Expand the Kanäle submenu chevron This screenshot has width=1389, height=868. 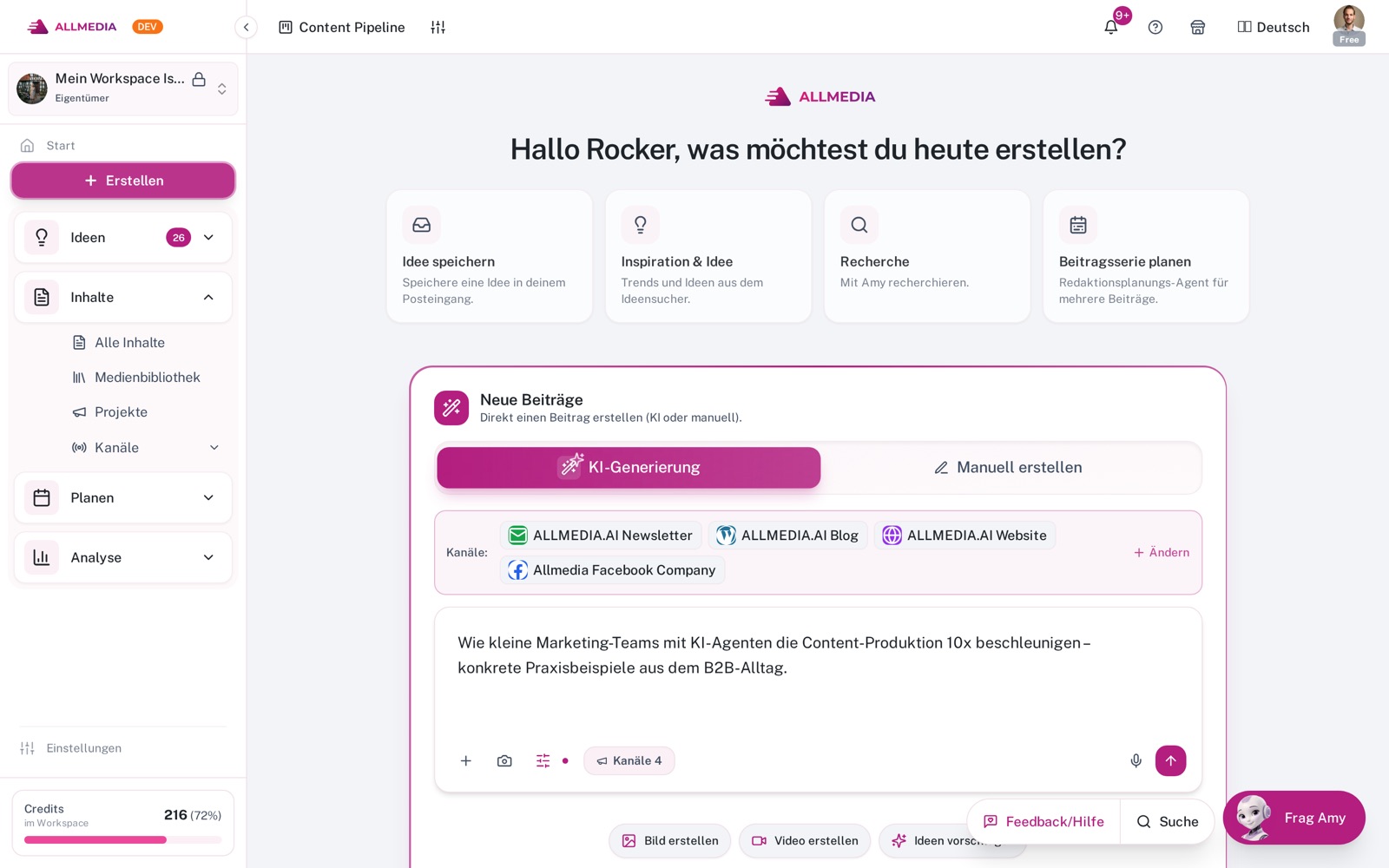(x=214, y=447)
